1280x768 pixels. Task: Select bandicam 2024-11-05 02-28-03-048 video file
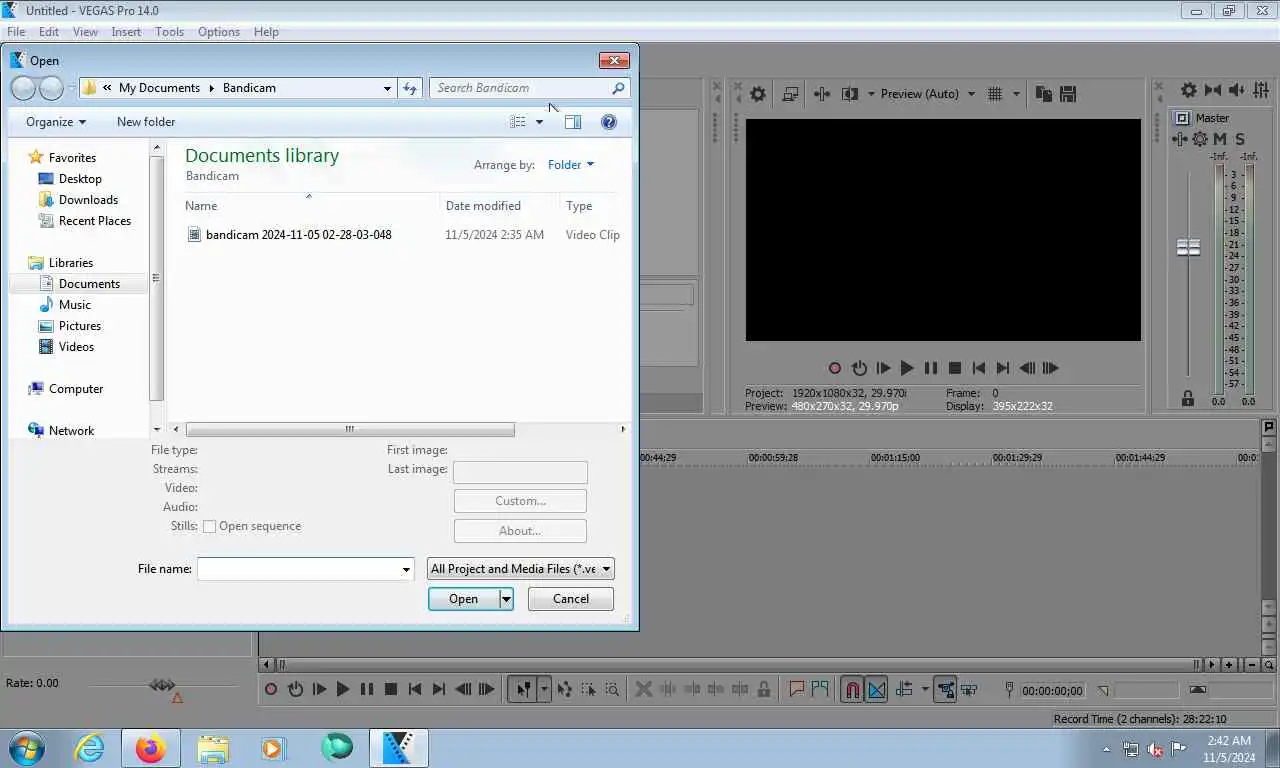click(x=298, y=235)
